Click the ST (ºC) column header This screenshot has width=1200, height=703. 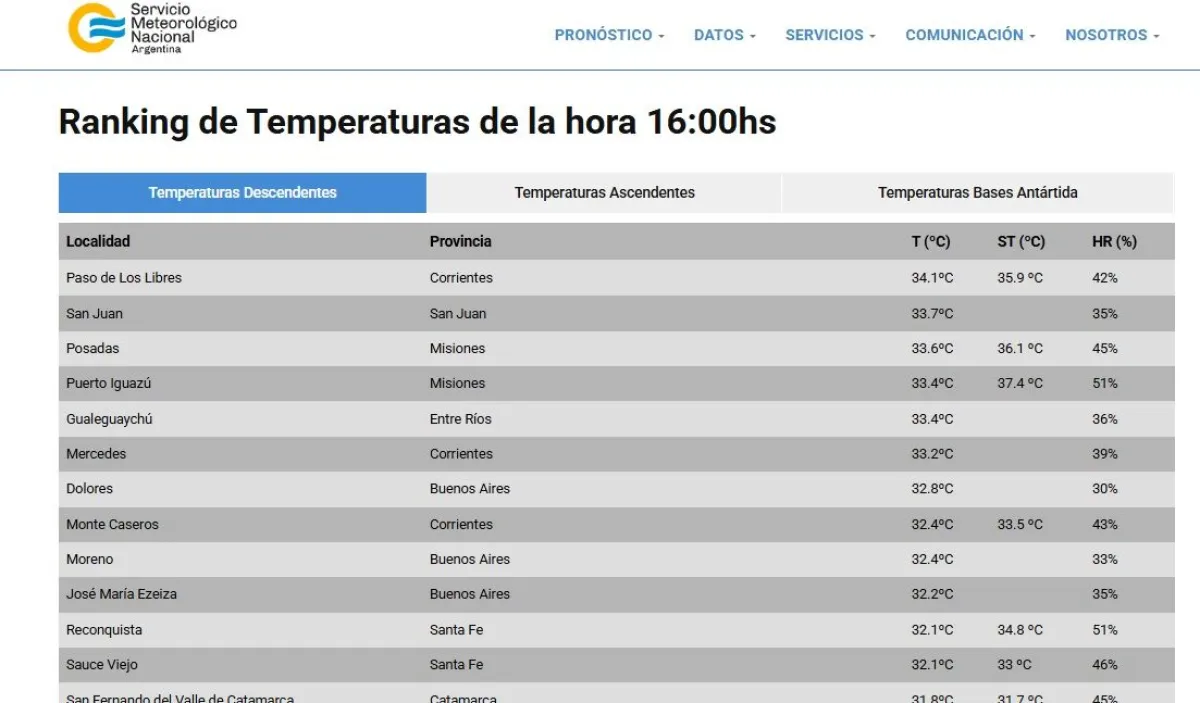[x=1020, y=241]
